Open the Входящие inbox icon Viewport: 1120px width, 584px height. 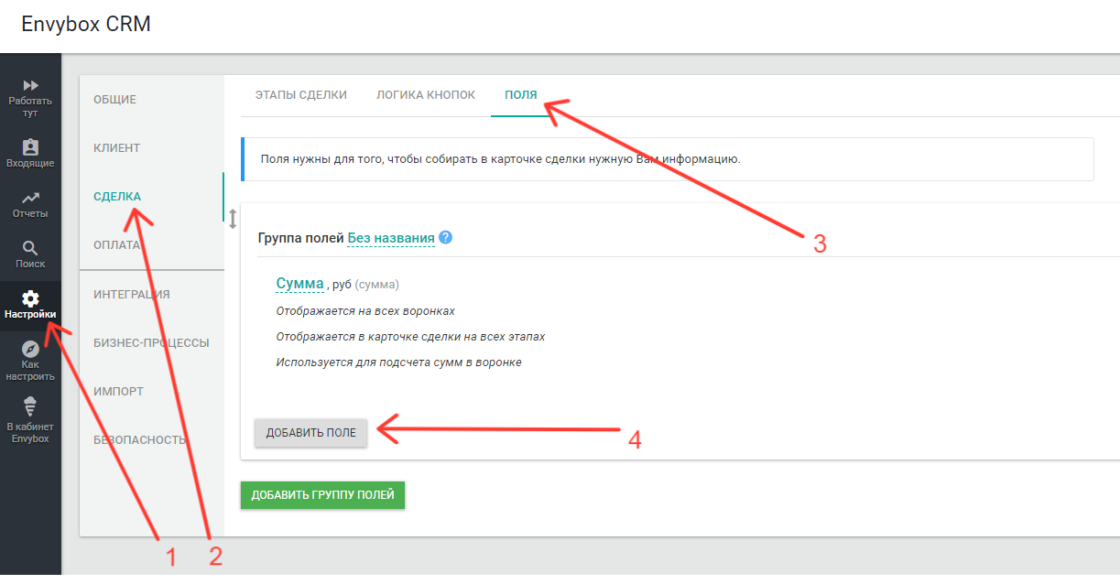[x=31, y=148]
